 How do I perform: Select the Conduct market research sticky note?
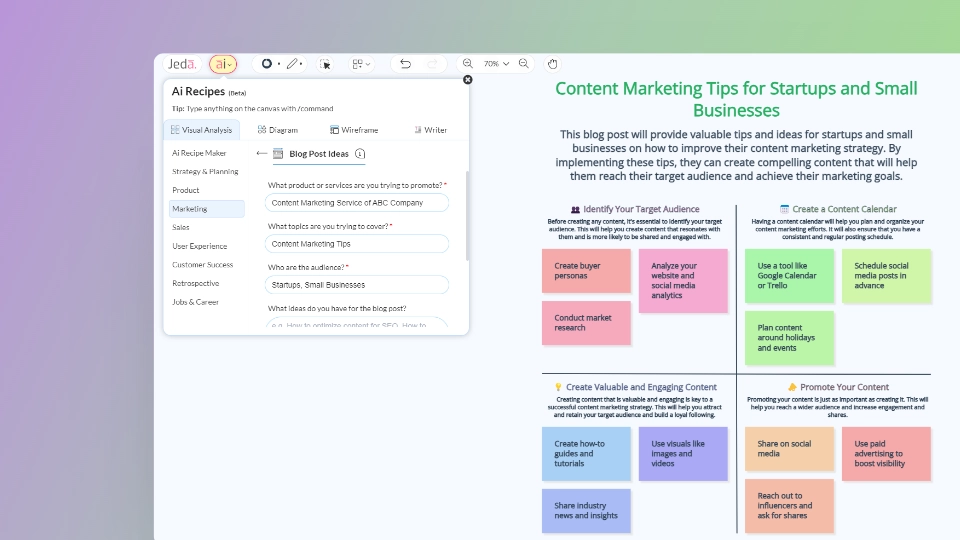pyautogui.click(x=586, y=323)
